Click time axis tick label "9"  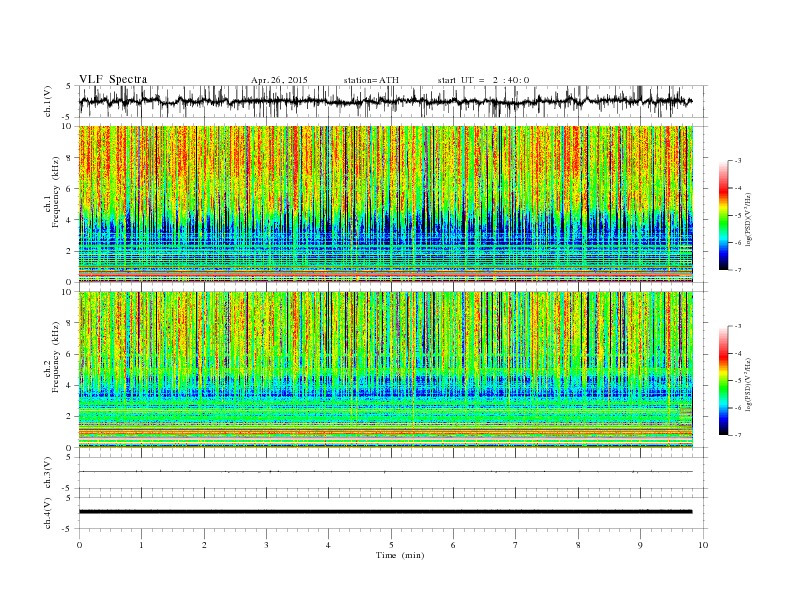click(x=641, y=545)
